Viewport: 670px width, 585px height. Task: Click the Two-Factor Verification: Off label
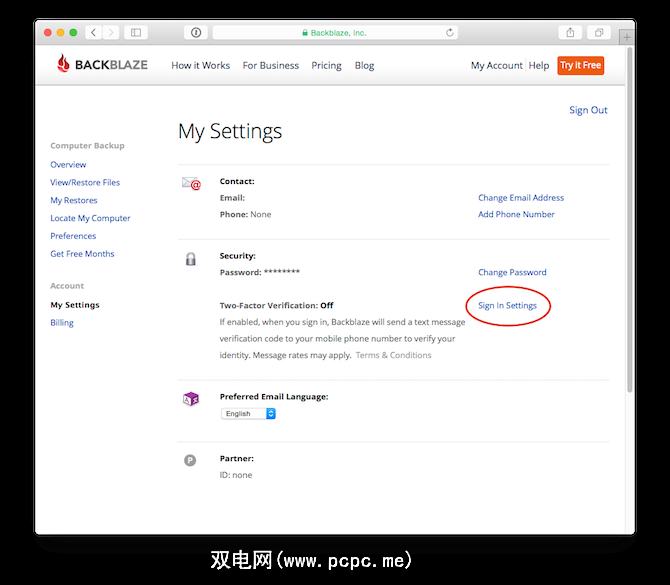pyautogui.click(x=276, y=306)
